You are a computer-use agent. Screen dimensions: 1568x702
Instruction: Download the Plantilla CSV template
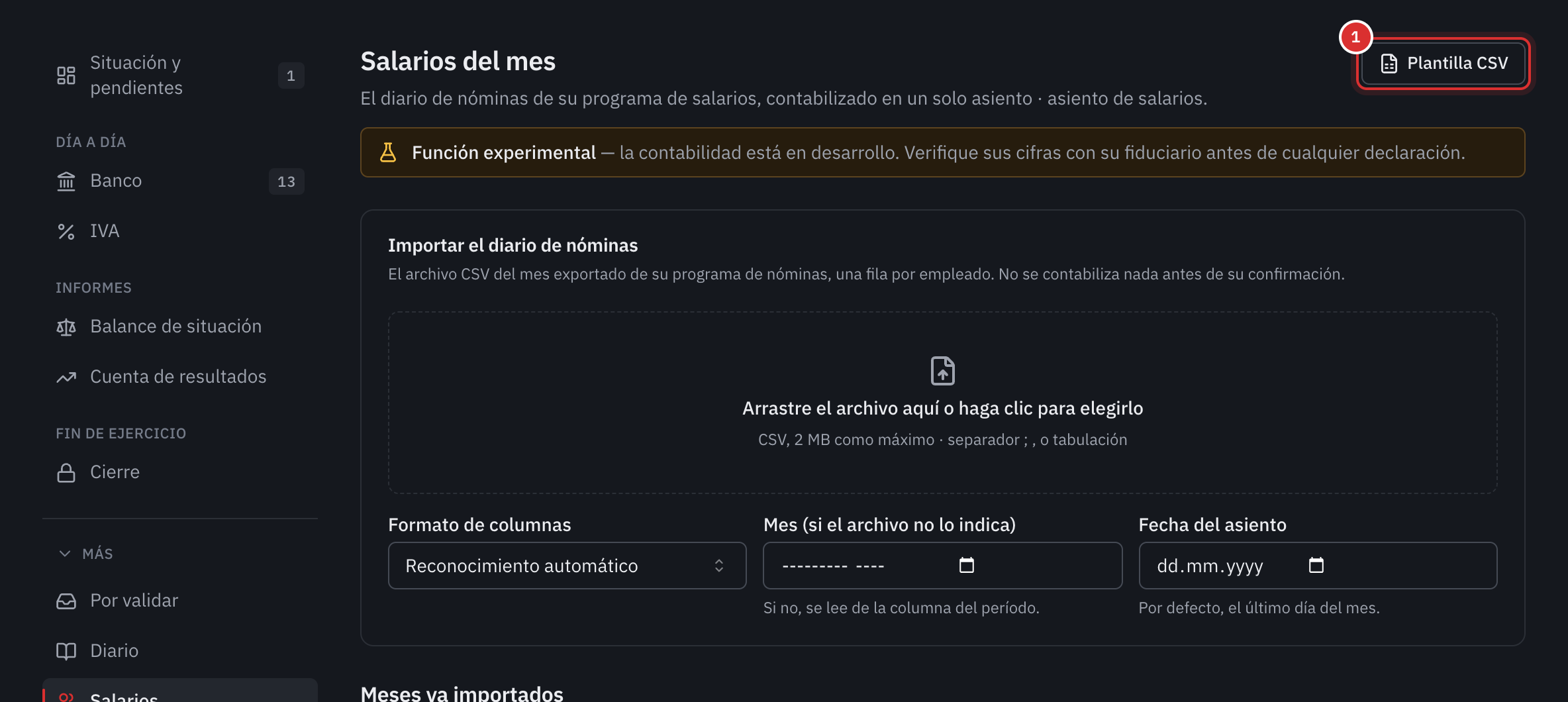tap(1444, 64)
